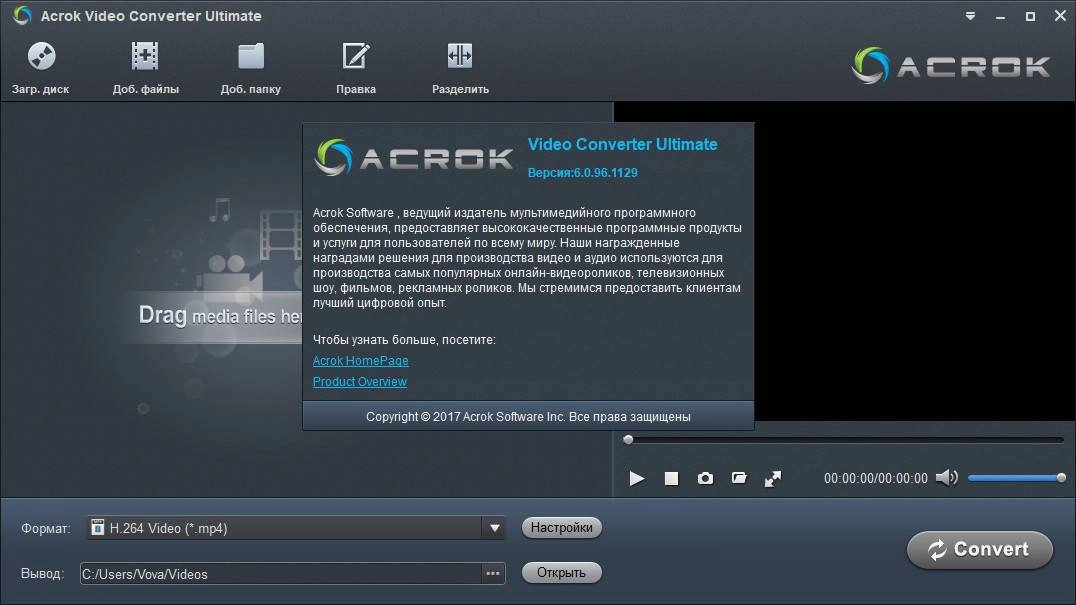Image resolution: width=1076 pixels, height=605 pixels.
Task: Start playback with the Play button
Action: tap(637, 478)
